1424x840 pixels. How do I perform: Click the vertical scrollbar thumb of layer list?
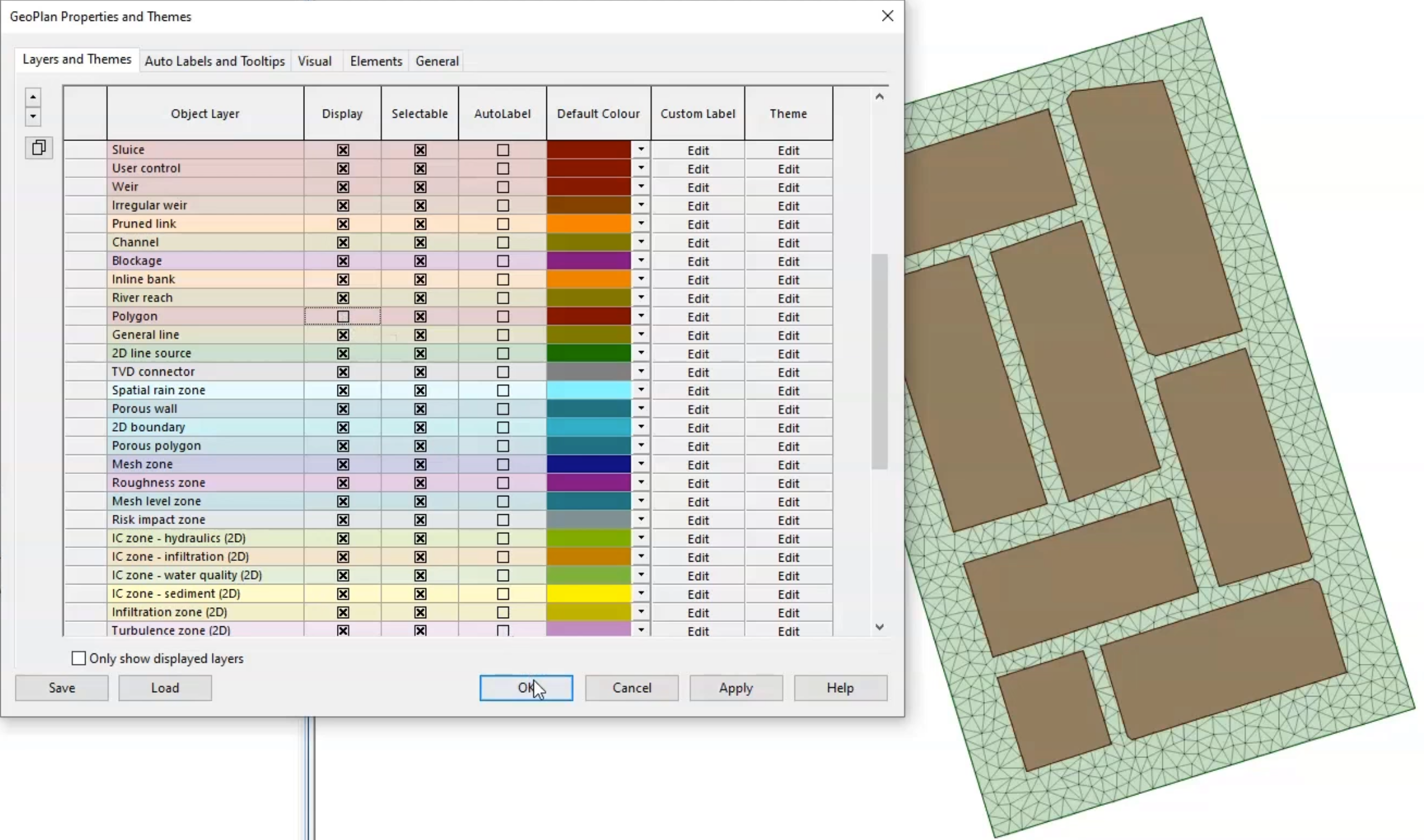880,361
